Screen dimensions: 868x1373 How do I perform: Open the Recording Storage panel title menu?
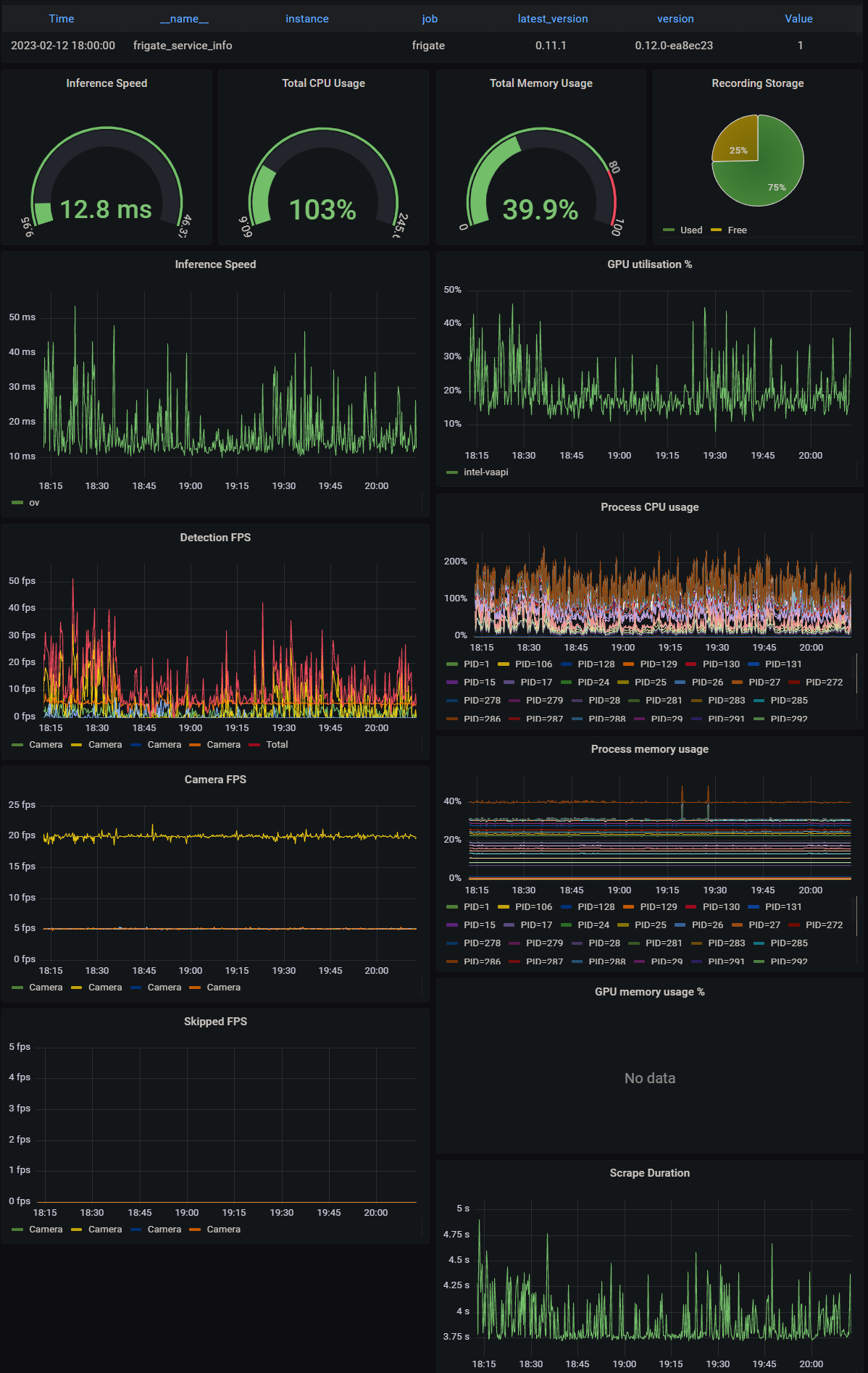[757, 83]
